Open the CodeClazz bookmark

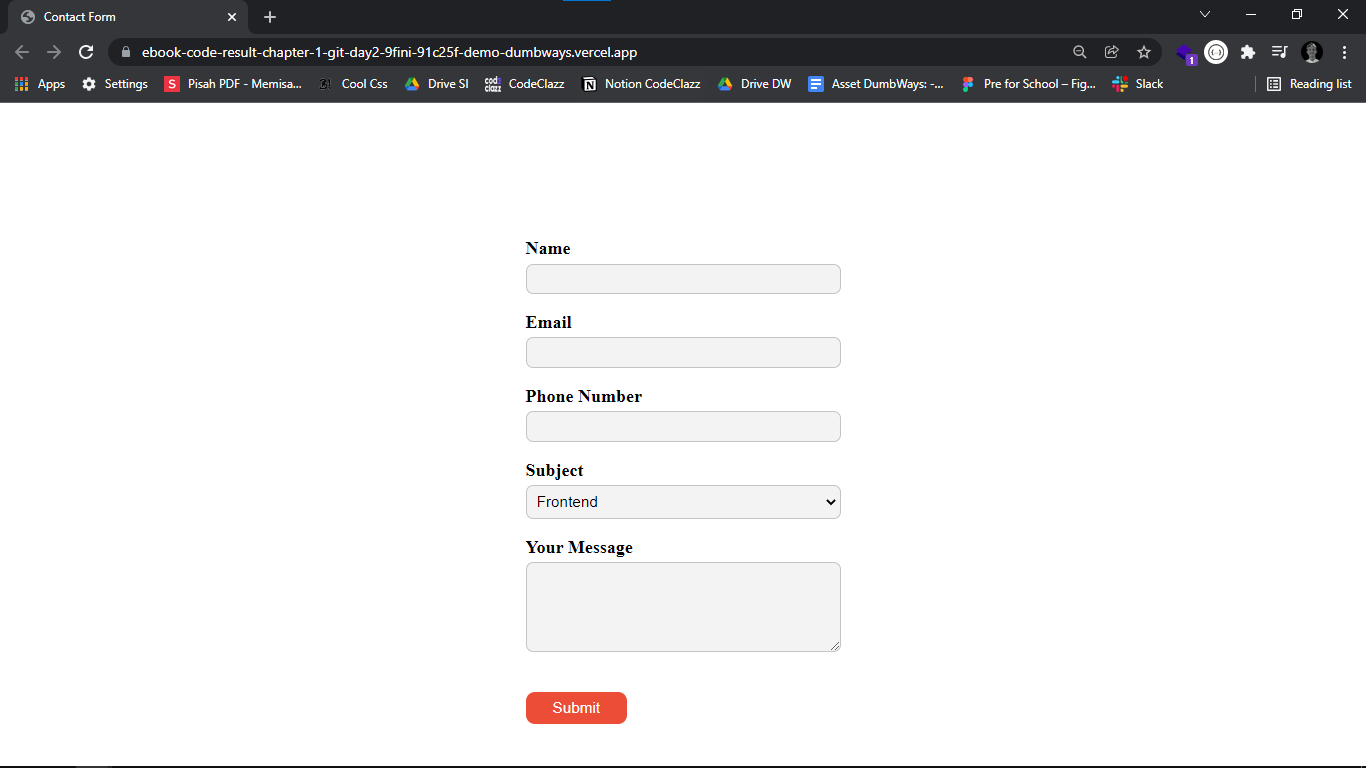point(525,84)
